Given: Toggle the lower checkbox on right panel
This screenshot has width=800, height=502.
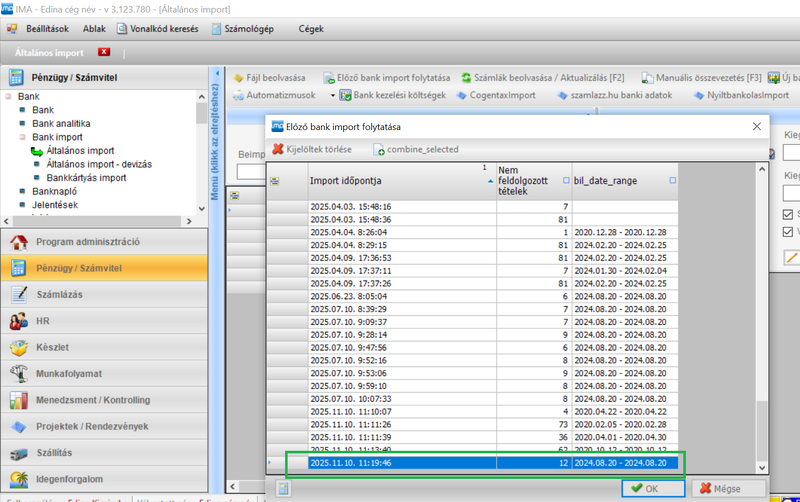Looking at the screenshot, I should pyautogui.click(x=788, y=234).
